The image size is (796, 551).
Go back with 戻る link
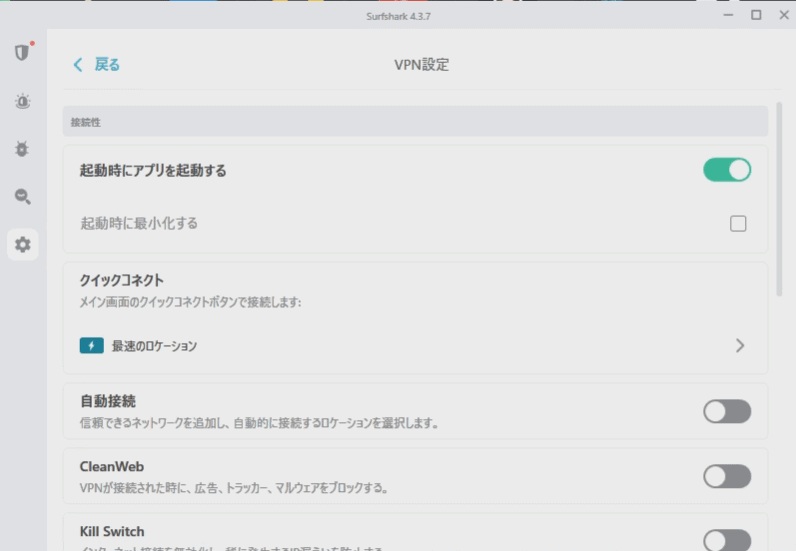click(107, 64)
